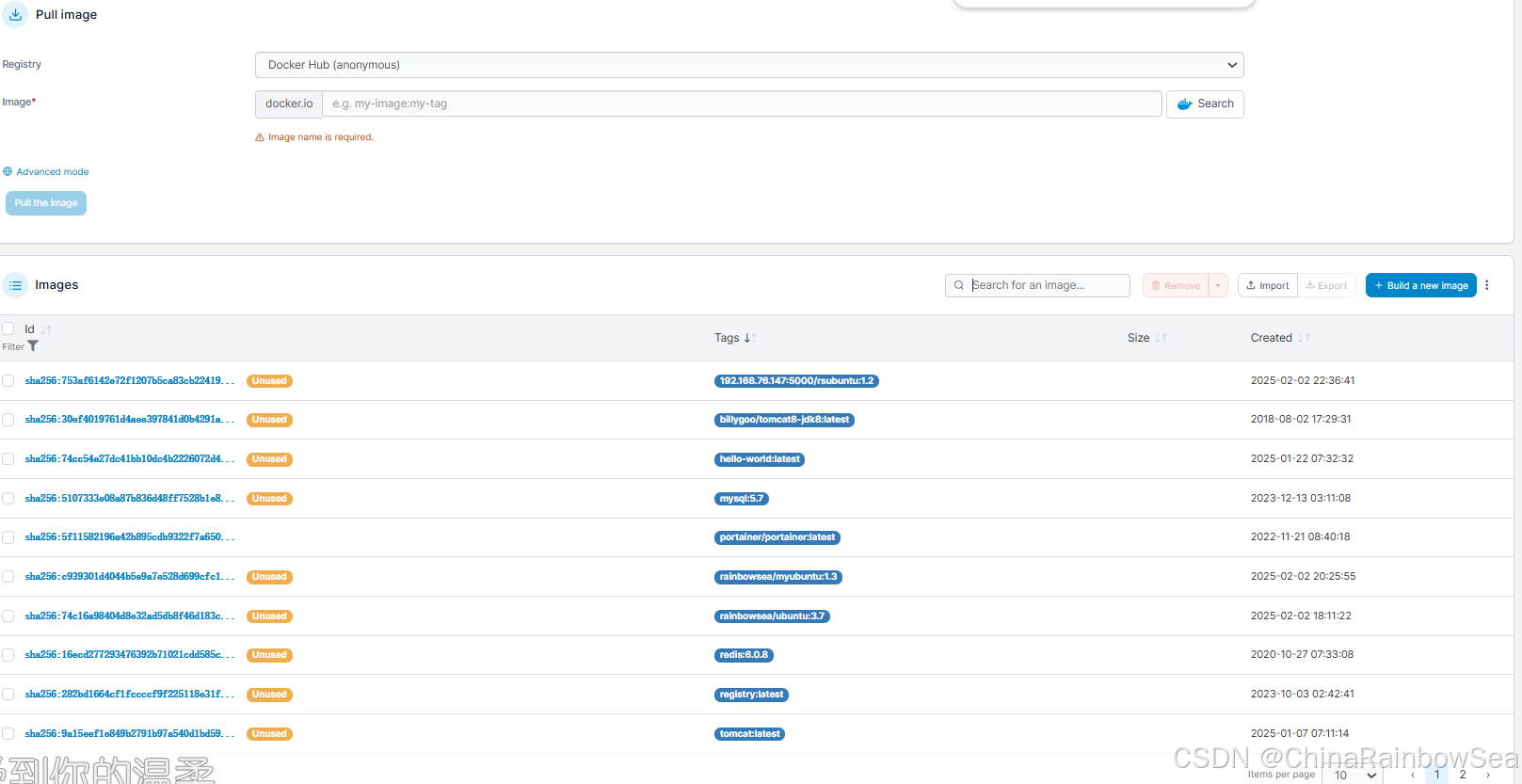Screen dimensions: 1522x784
Task: Select checkbox for tomcat:latest row
Action: 8,733
